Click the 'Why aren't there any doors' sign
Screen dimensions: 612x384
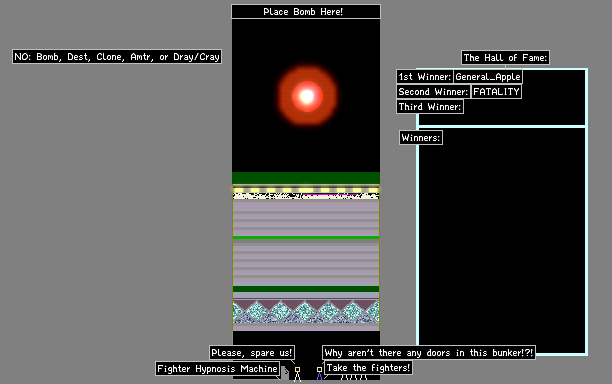(x=429, y=353)
